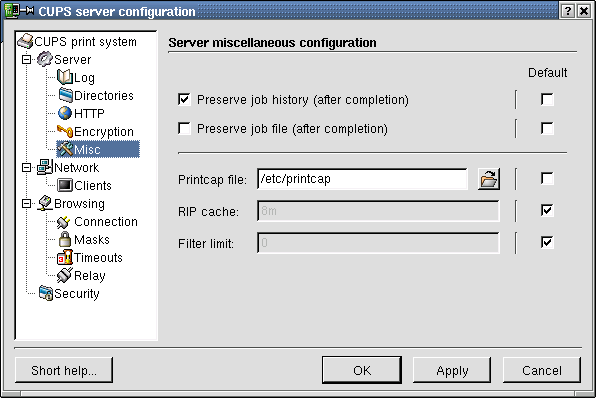Click the Network computers icon
596x398 pixels.
[x=45, y=167]
